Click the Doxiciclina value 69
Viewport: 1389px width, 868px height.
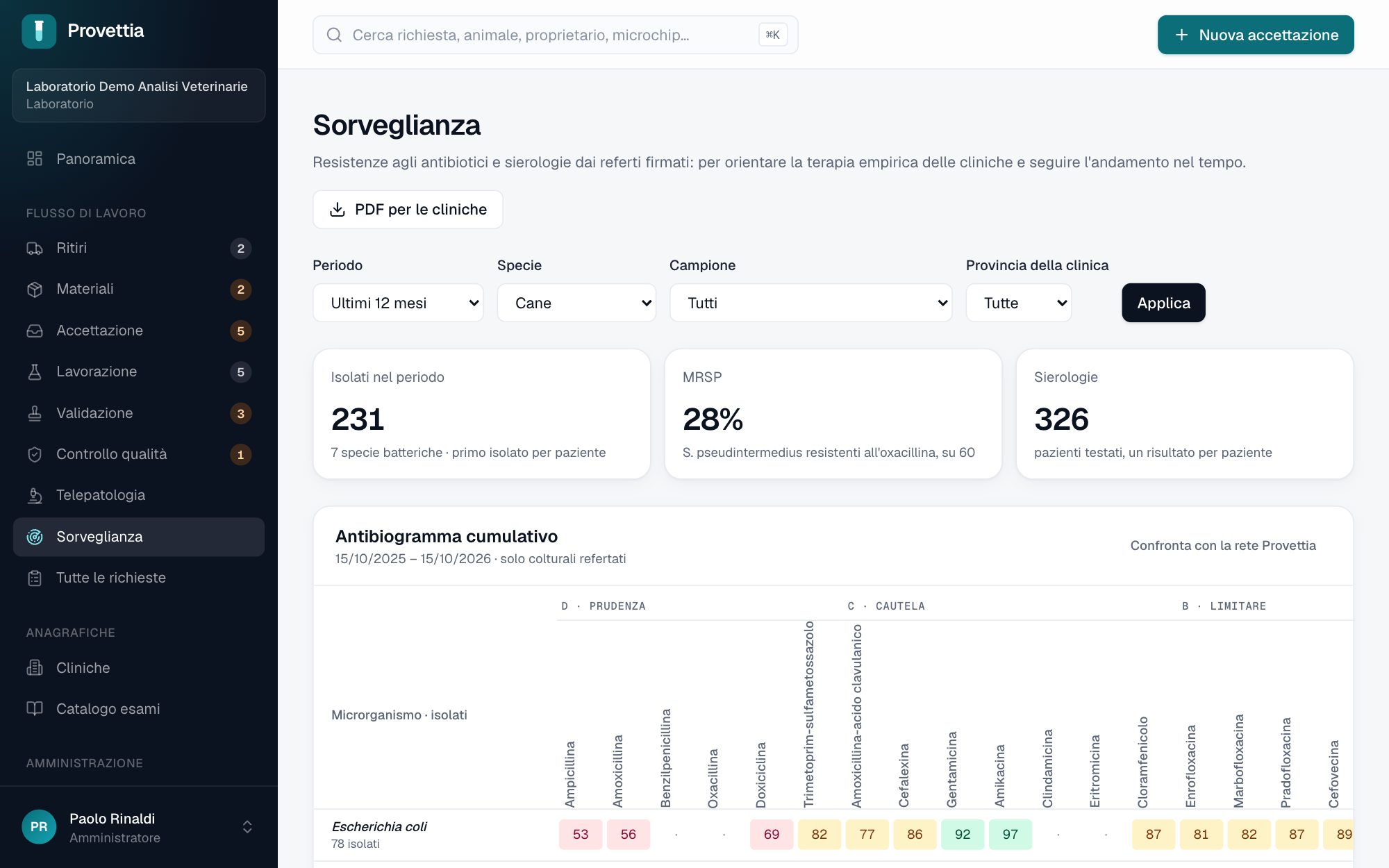point(771,835)
